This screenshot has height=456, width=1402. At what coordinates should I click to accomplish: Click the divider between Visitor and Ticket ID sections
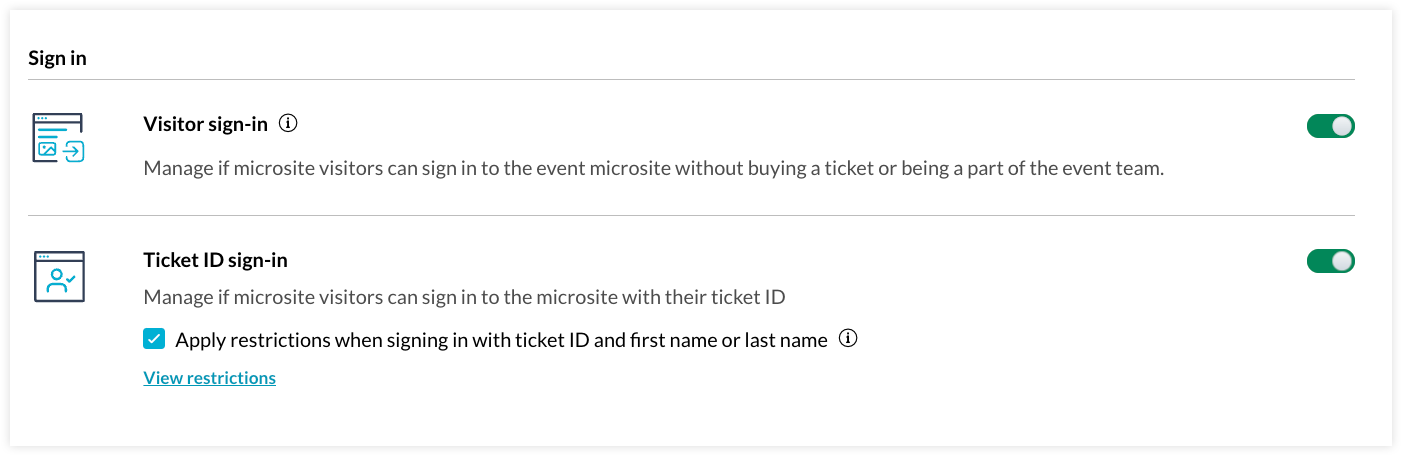(691, 215)
